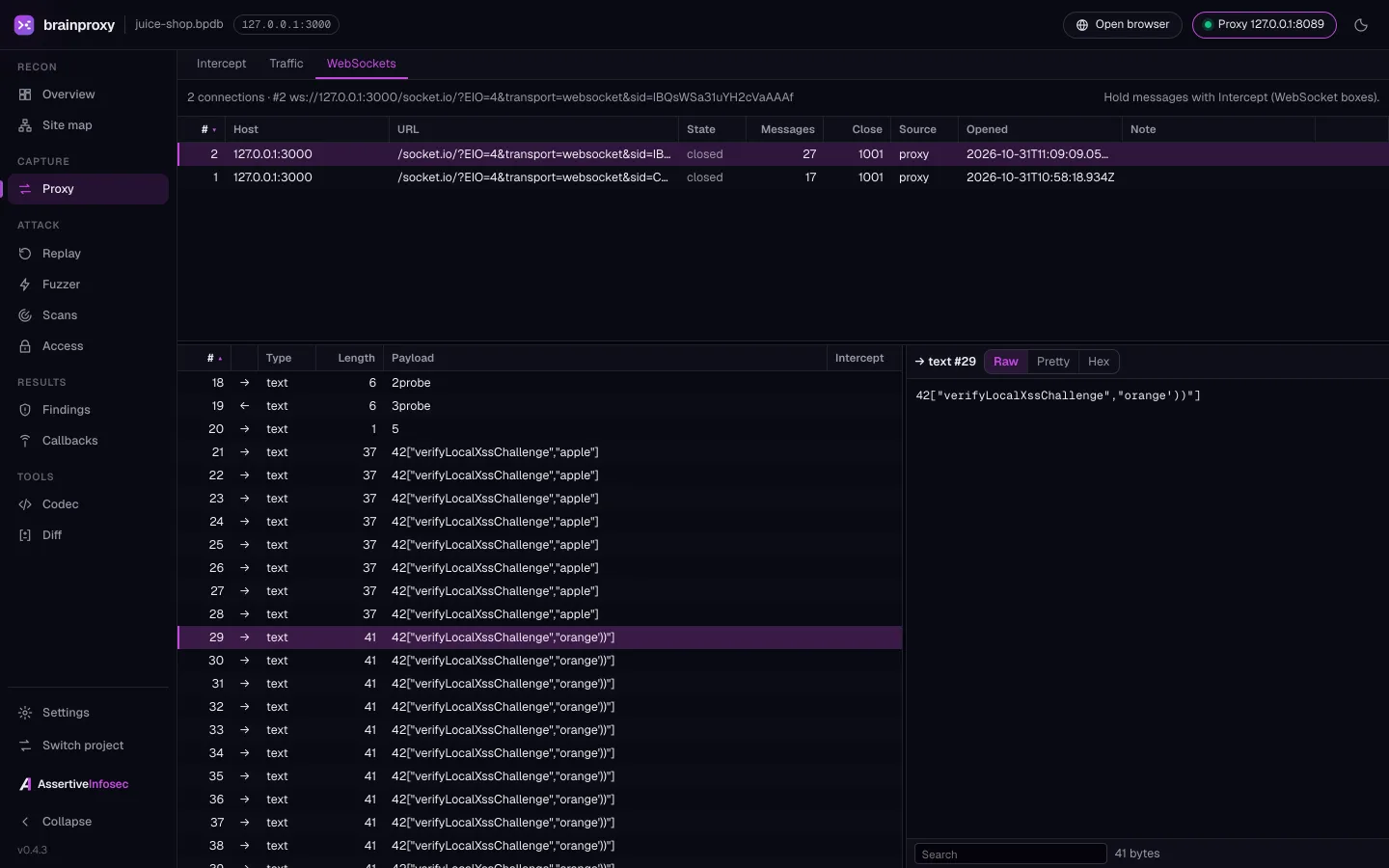1389x868 pixels.
Task: Switch to the Traffic tab
Action: pos(286,64)
